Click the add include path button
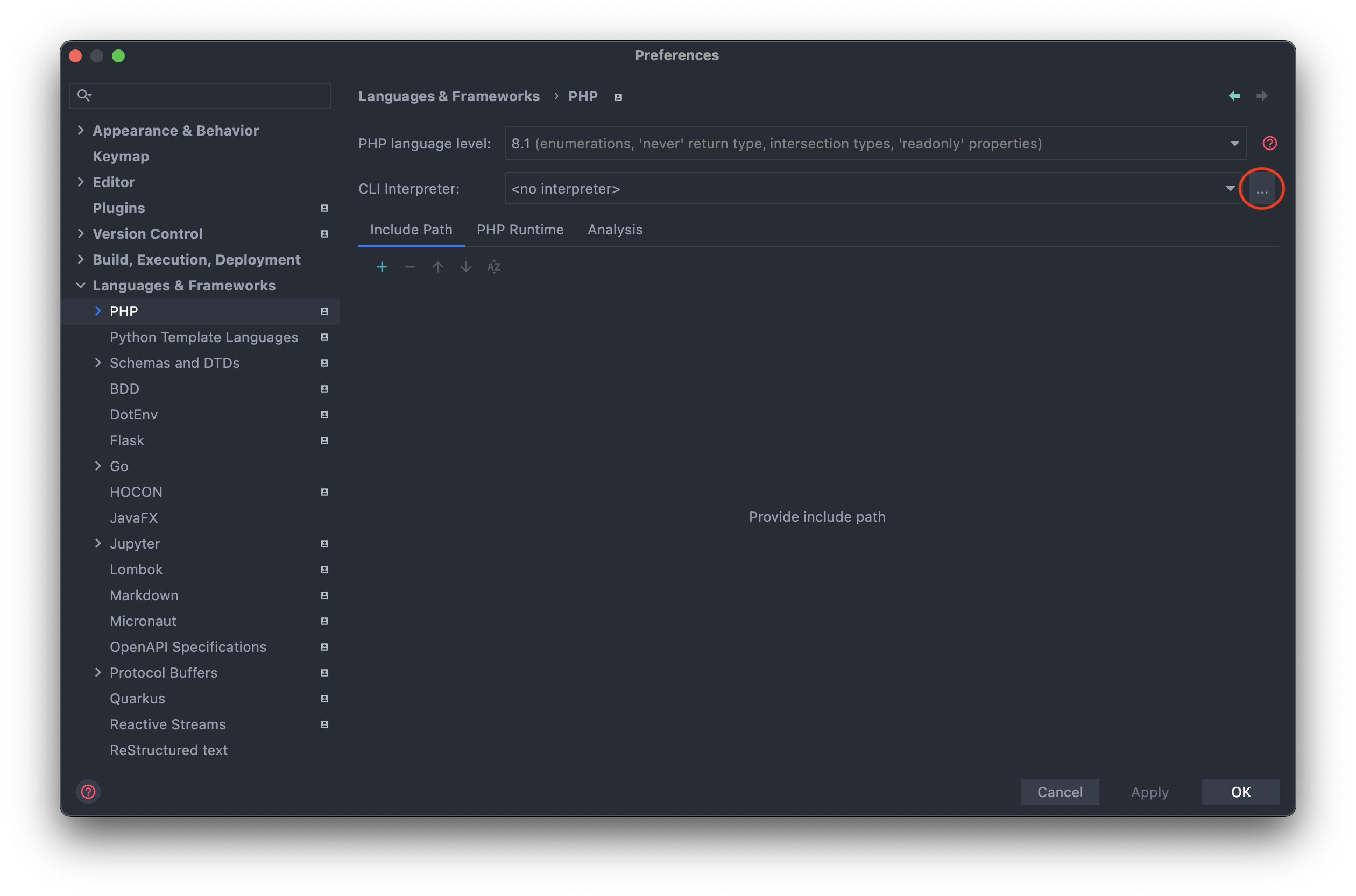 [x=381, y=266]
